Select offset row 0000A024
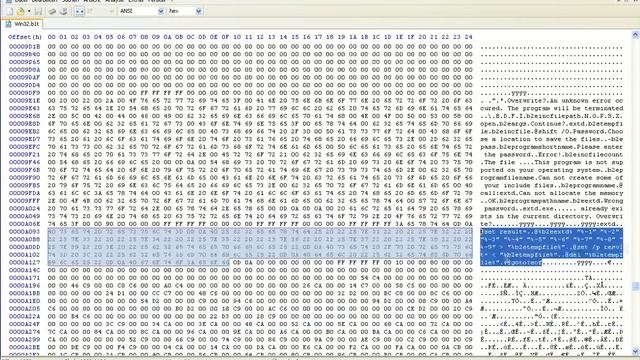This screenshot has width=640, height=360. [25, 208]
